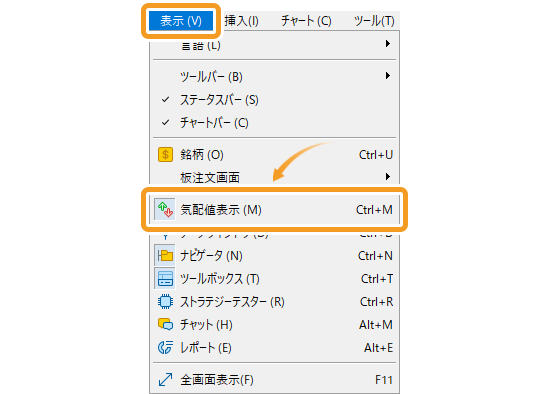Click the Ctrl+M shortcut text

[x=374, y=210]
